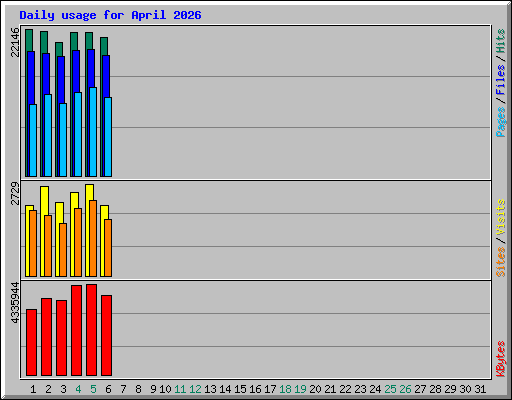
Task: Click the cyan Pages bar for day 3
Action: [63, 140]
